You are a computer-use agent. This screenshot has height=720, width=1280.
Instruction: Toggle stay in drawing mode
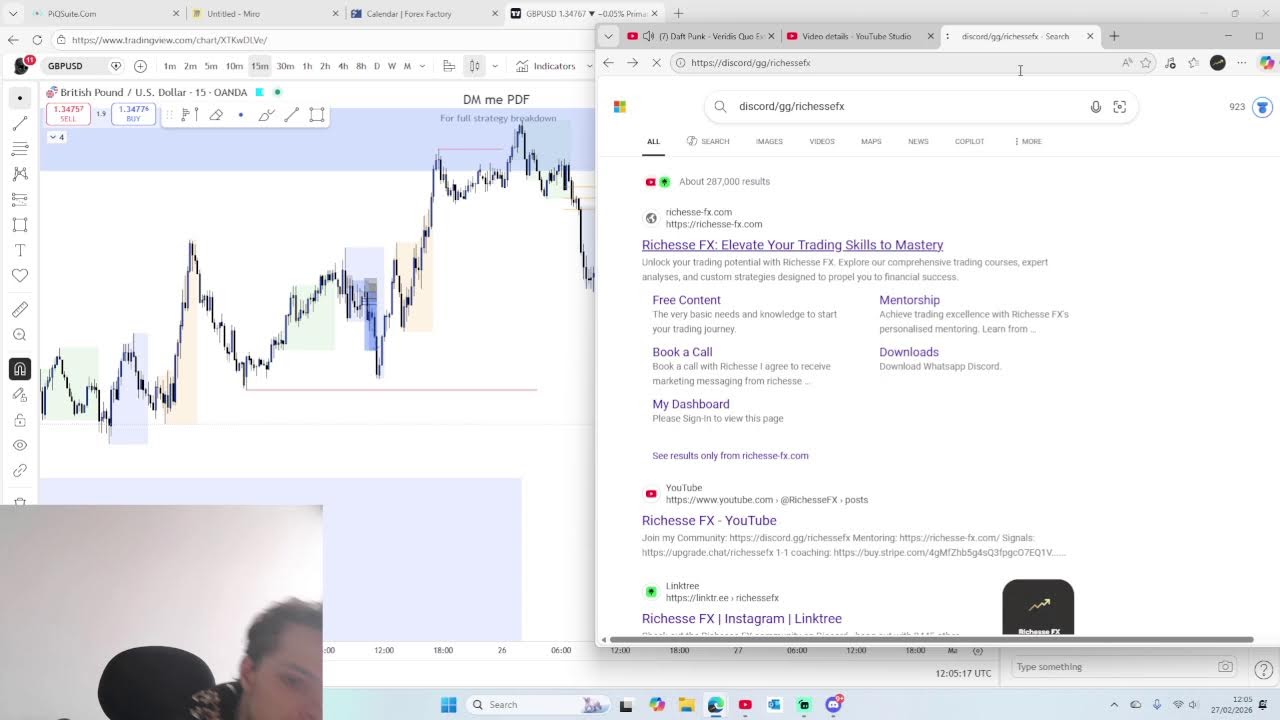coord(19,395)
